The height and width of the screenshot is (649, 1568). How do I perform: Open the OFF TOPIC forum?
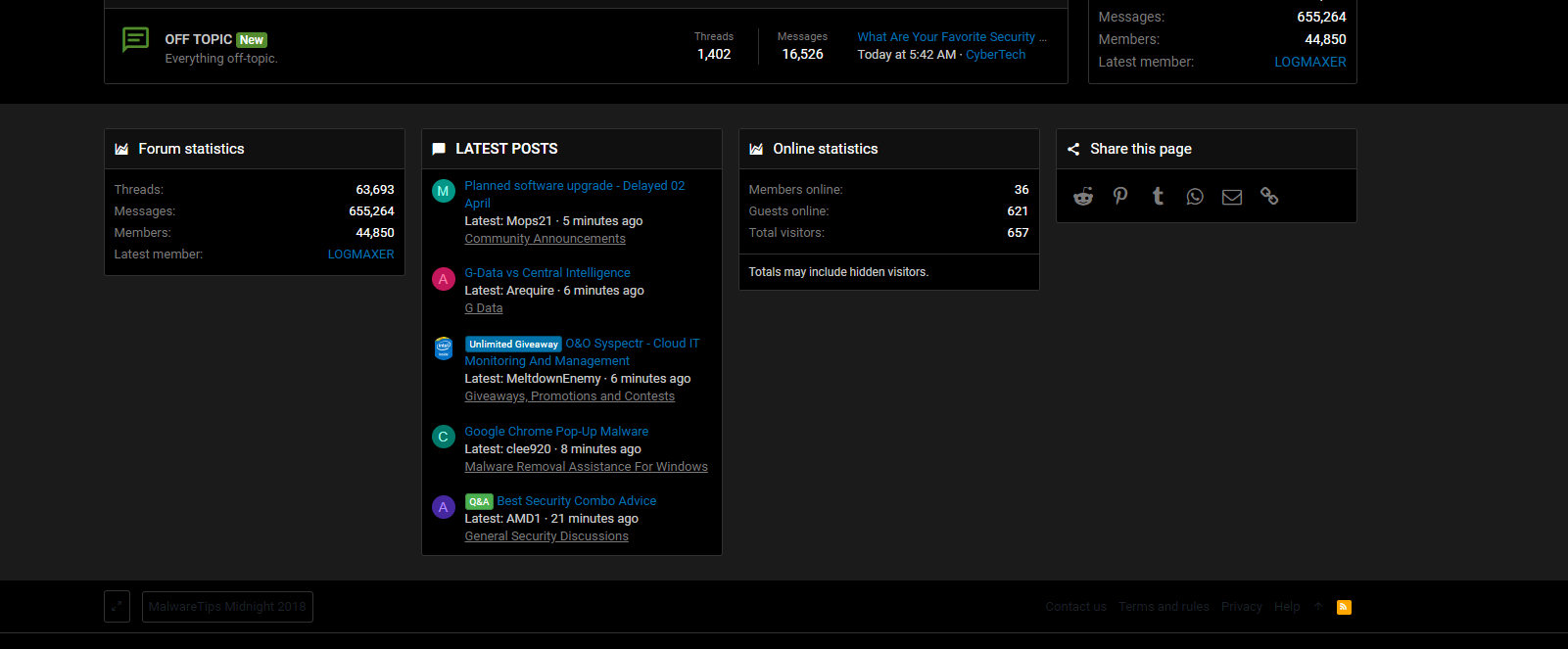[x=198, y=39]
